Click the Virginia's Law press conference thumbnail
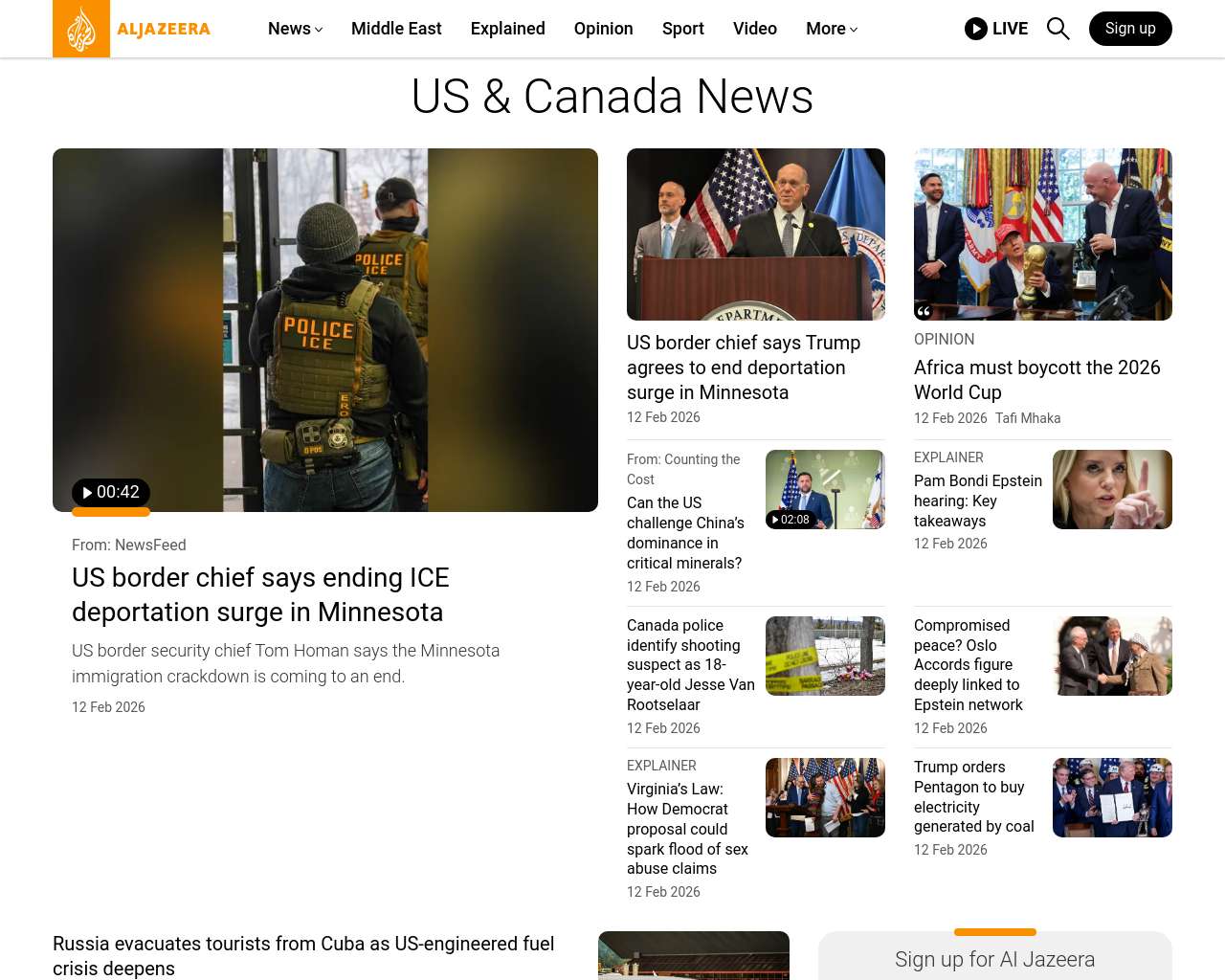This screenshot has width=1225, height=980. coord(825,797)
